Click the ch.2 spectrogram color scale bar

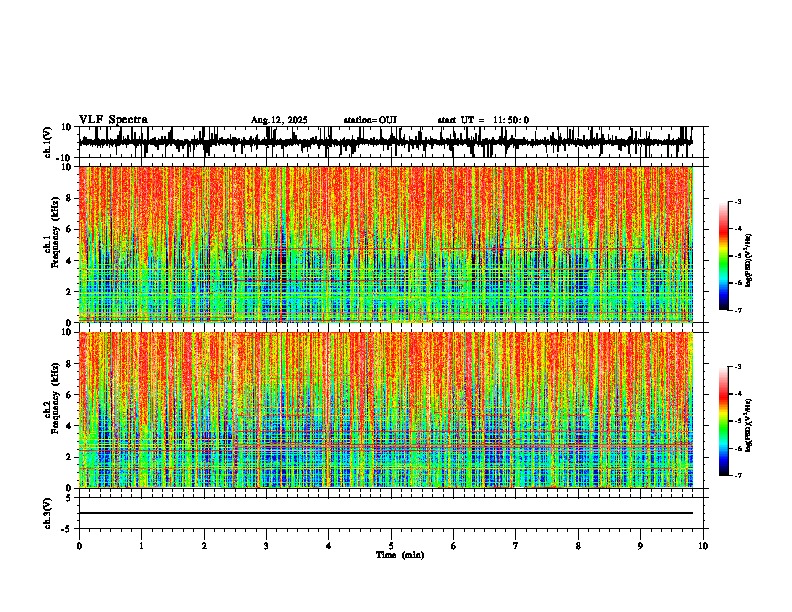click(723, 421)
